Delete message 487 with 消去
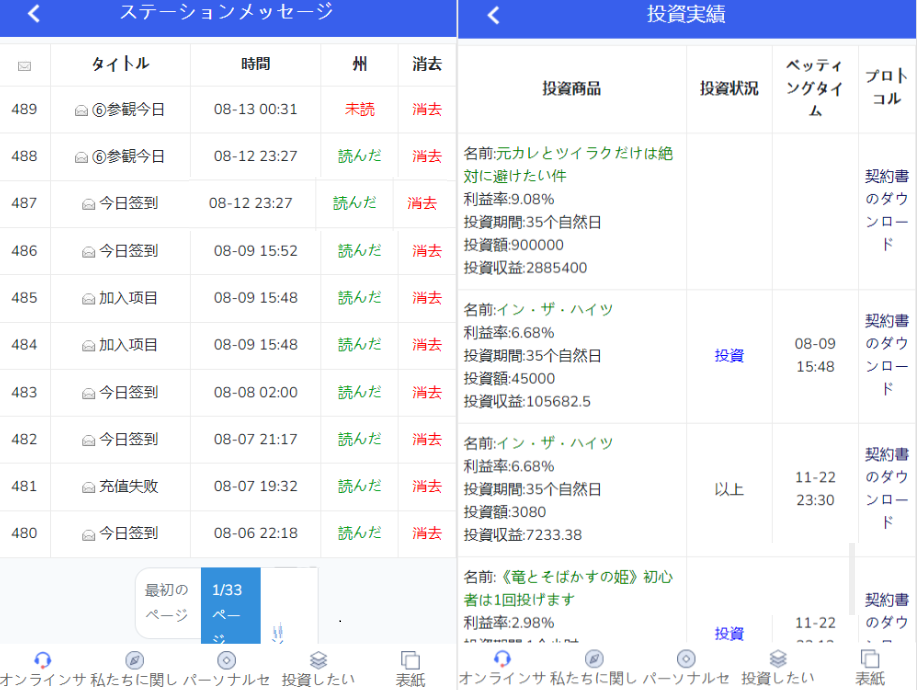 coord(422,203)
